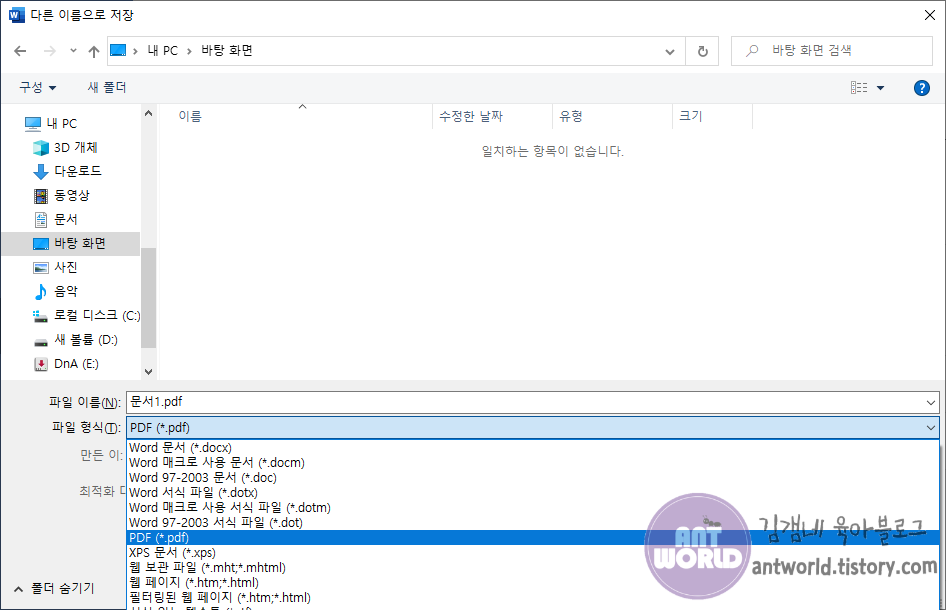Click the sidebar scrollbar thumb
This screenshot has height=610, width=946.
(x=148, y=297)
